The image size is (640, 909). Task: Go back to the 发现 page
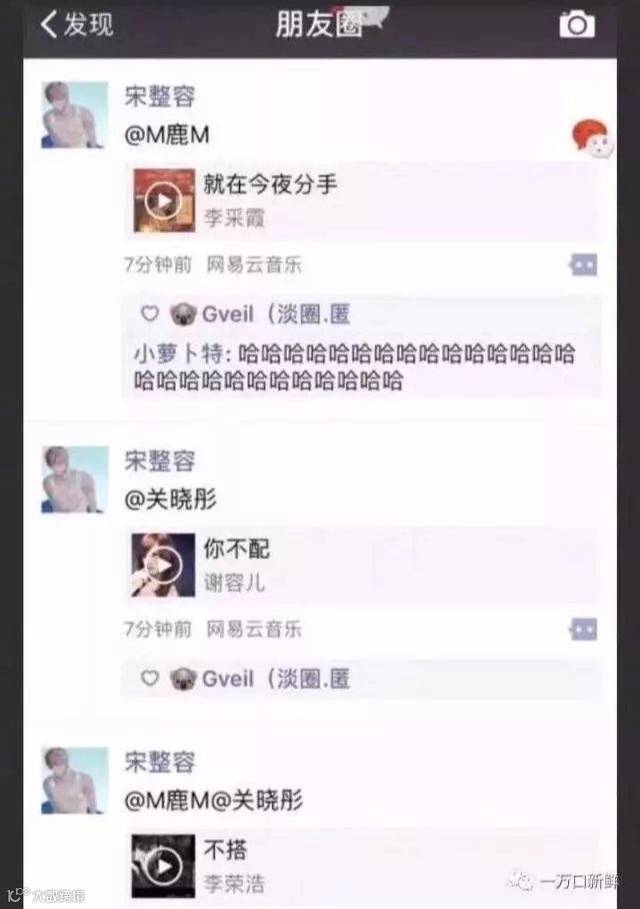click(x=77, y=24)
